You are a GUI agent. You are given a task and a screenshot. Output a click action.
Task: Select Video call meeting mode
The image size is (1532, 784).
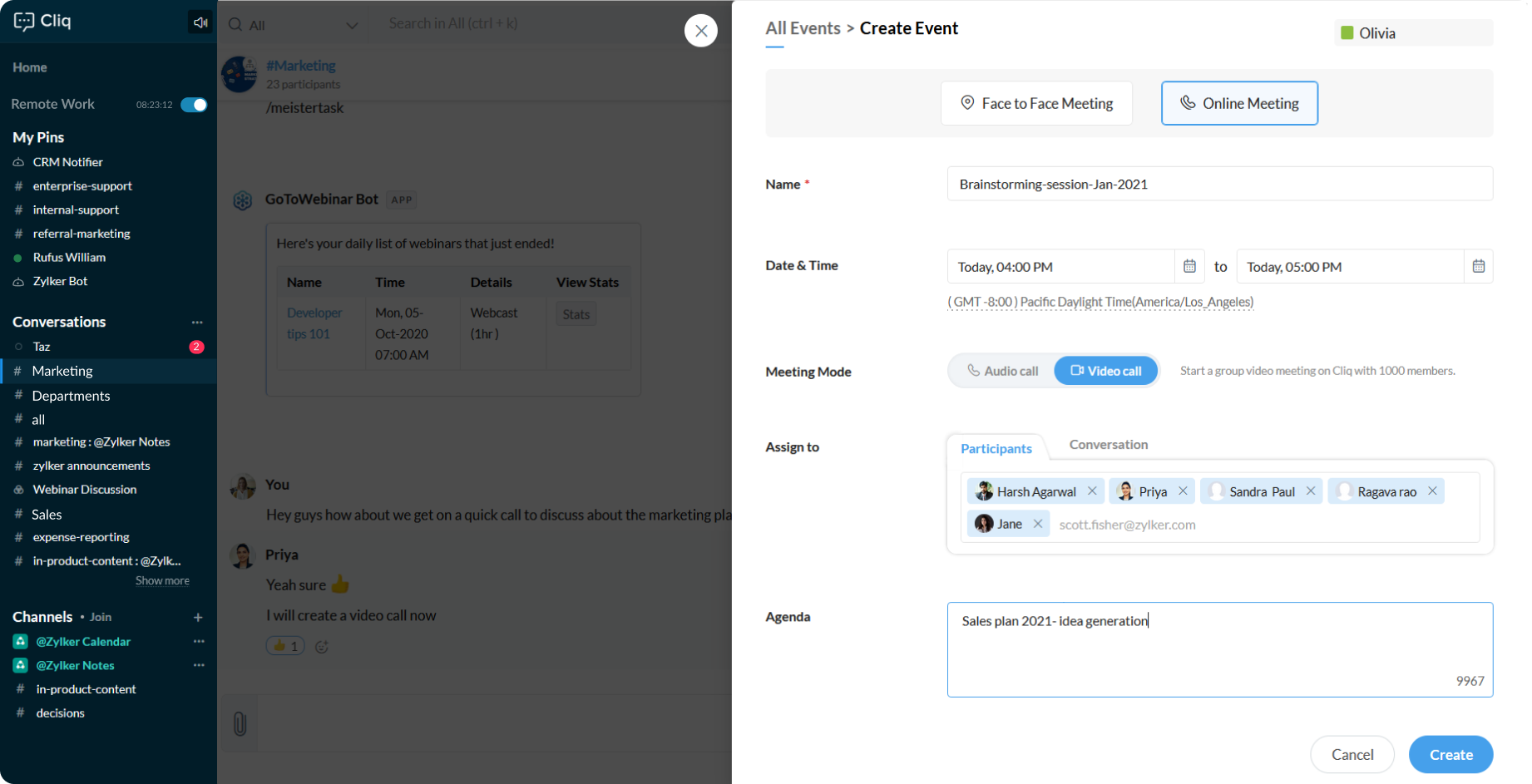[1105, 371]
